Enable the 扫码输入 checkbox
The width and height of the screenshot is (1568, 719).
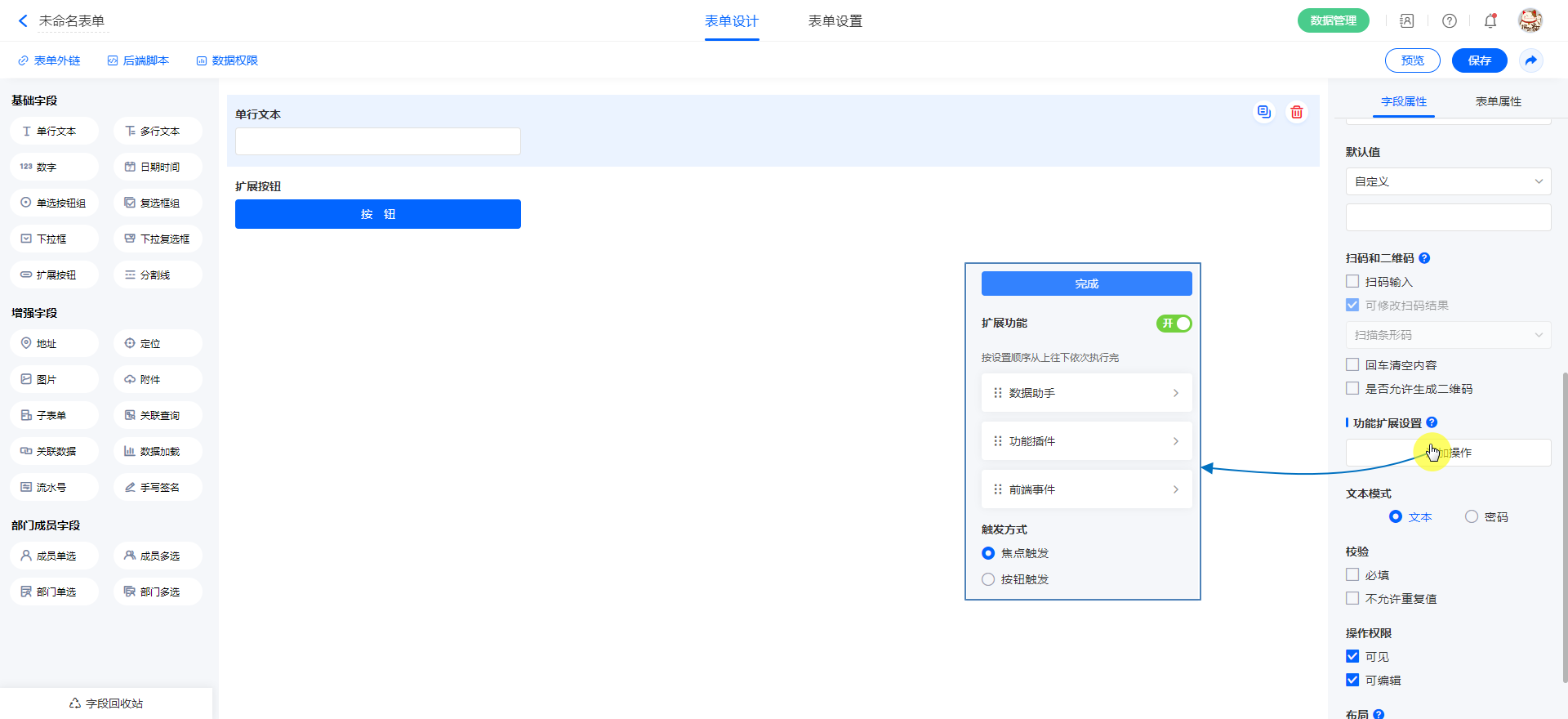click(1352, 282)
